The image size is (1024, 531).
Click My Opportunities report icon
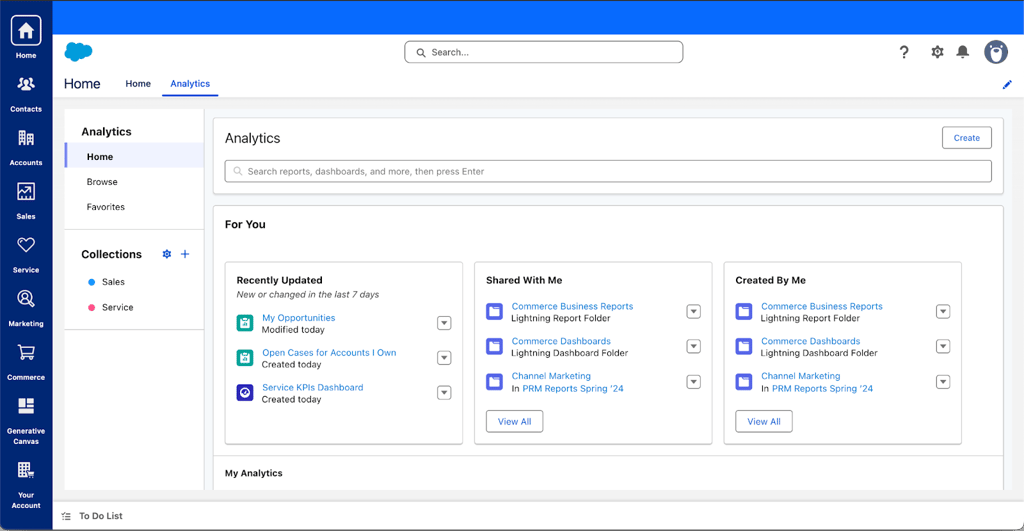(x=245, y=323)
